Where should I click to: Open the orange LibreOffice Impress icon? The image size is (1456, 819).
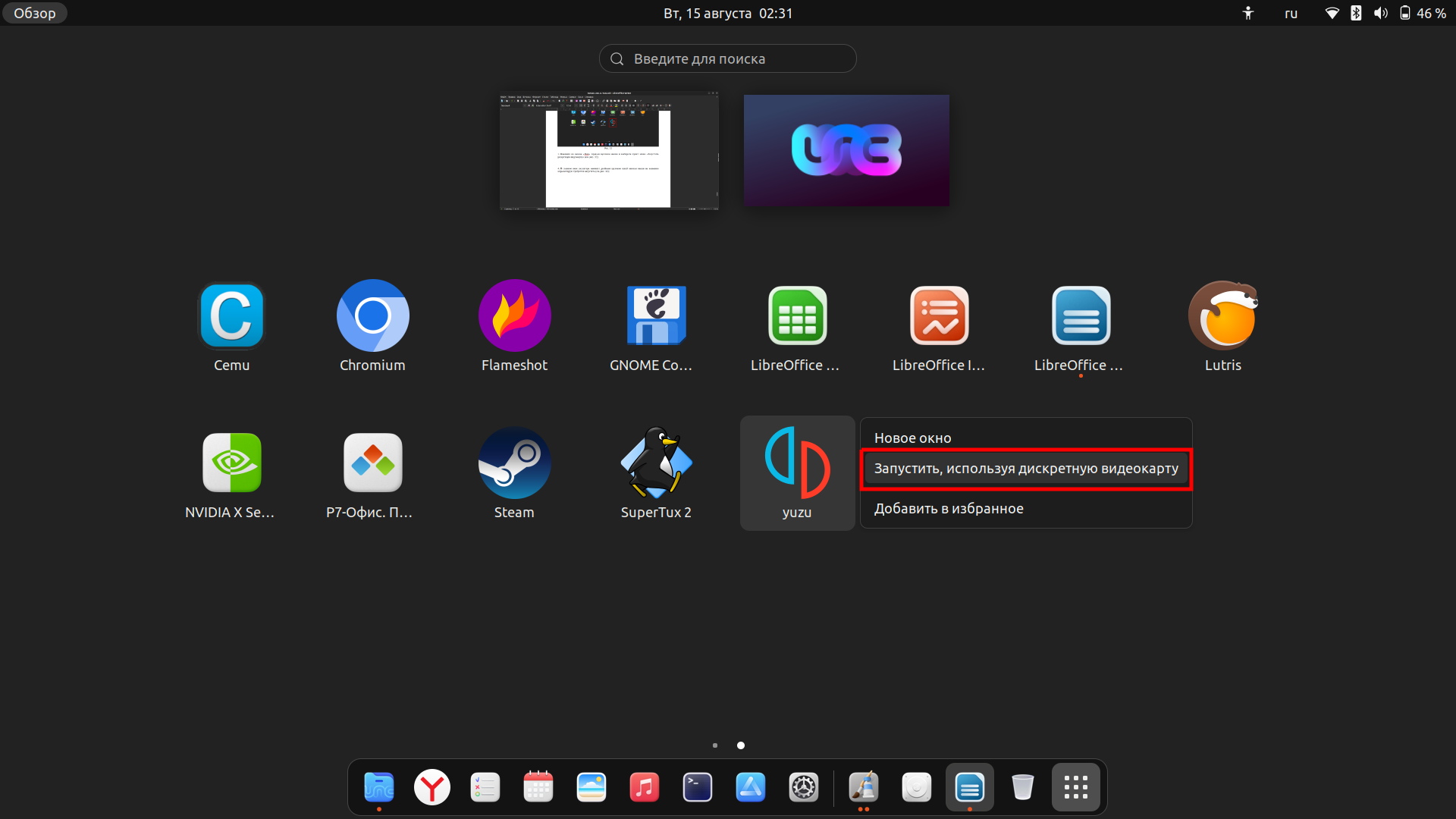coord(939,315)
